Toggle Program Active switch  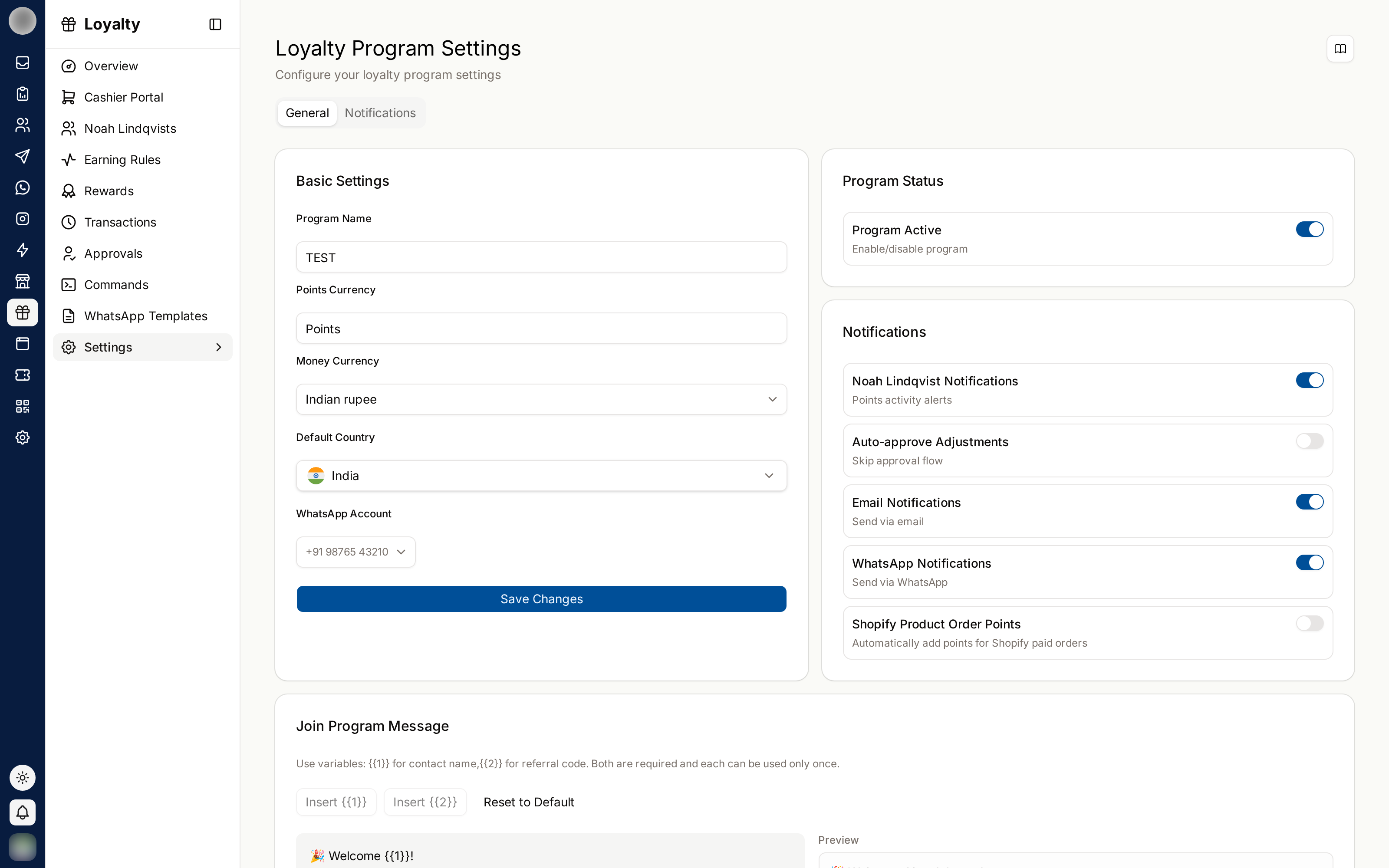point(1310,230)
